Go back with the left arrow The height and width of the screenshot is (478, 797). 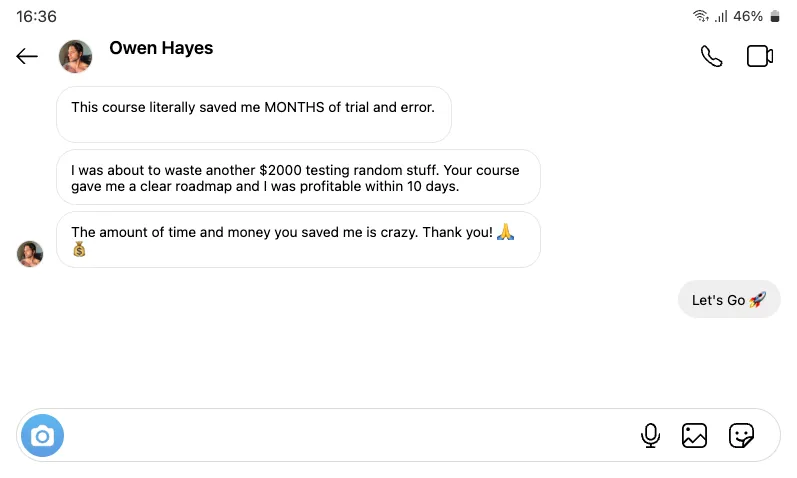pyautogui.click(x=27, y=56)
